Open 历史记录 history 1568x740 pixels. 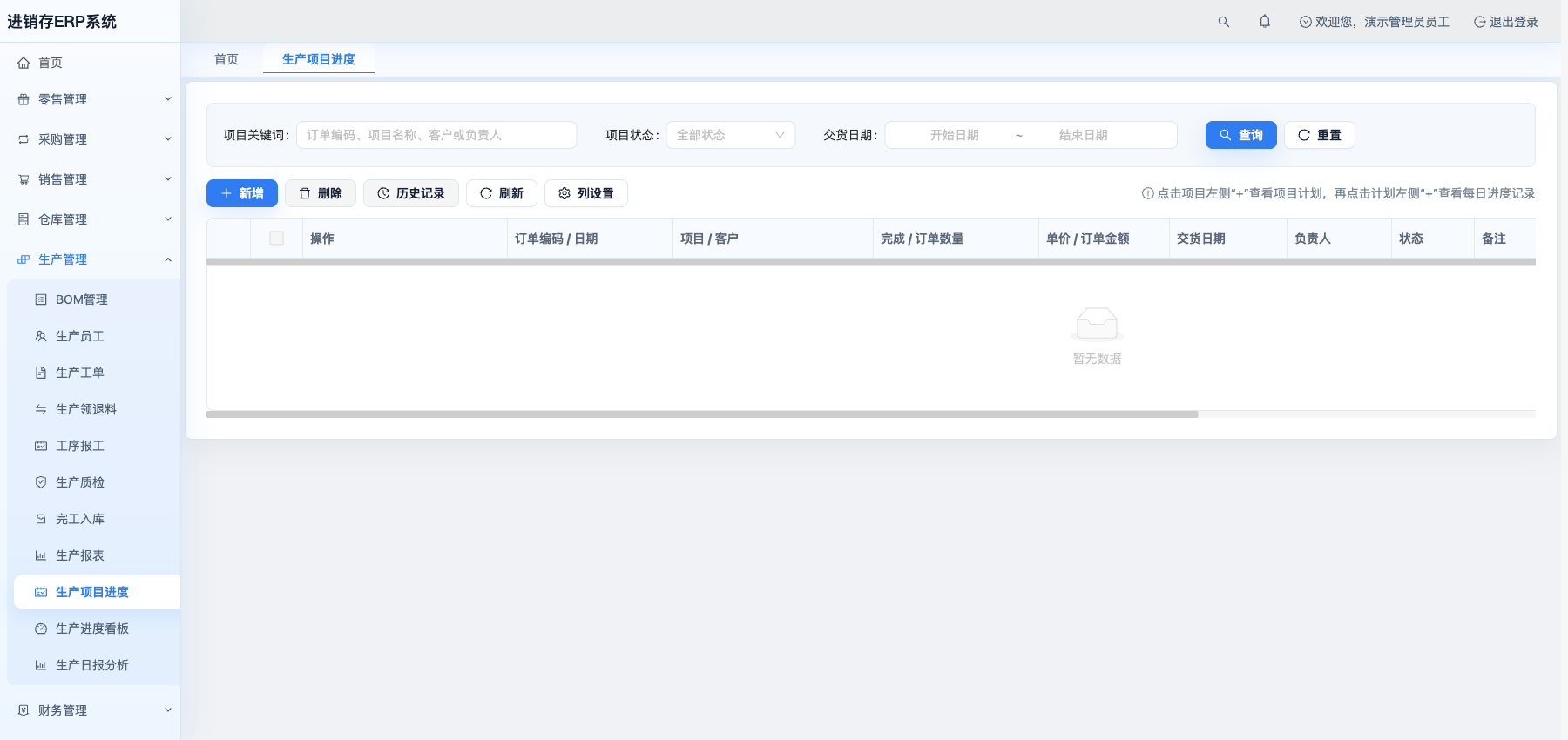(411, 193)
